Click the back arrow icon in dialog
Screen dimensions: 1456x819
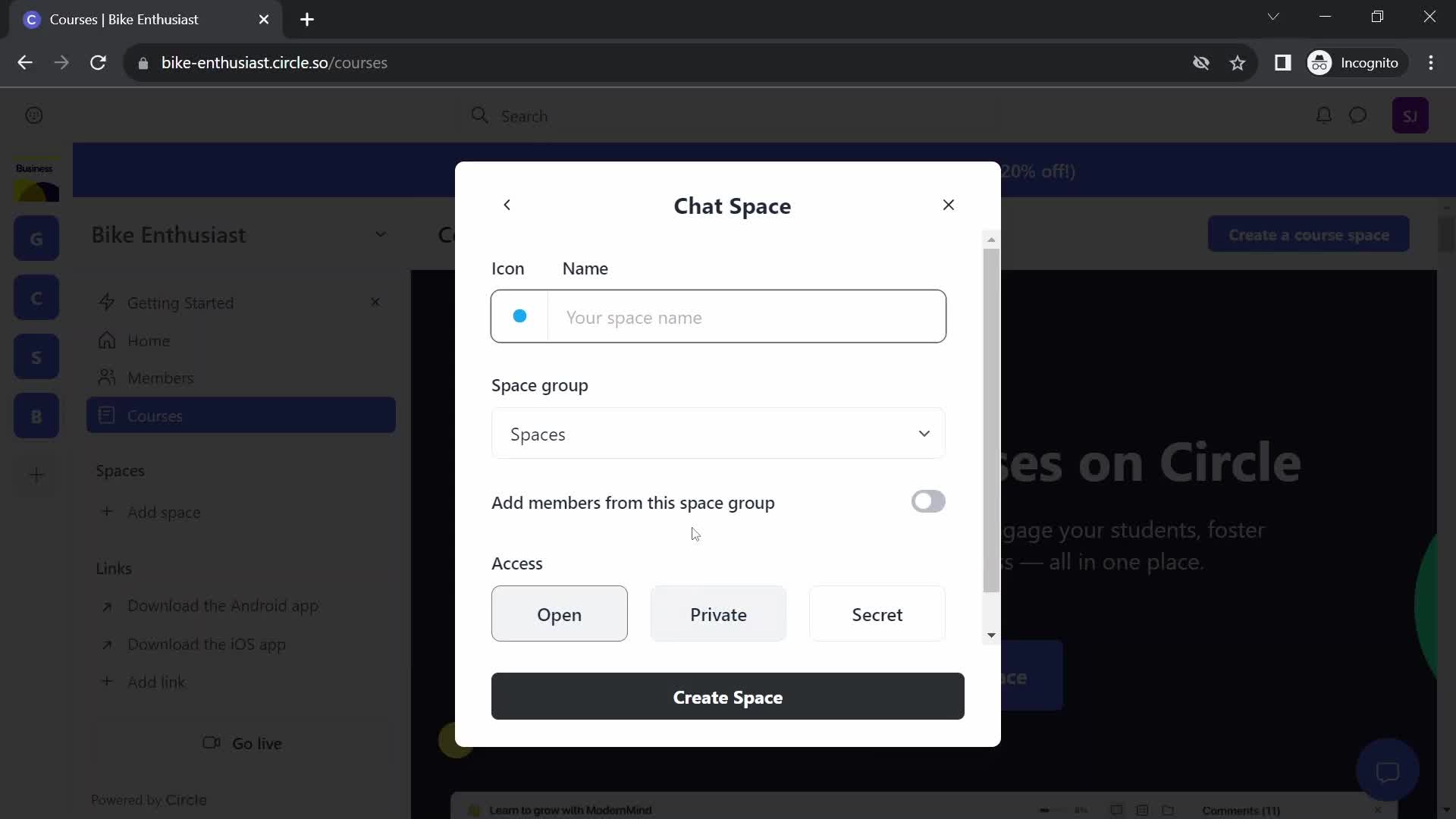[507, 205]
